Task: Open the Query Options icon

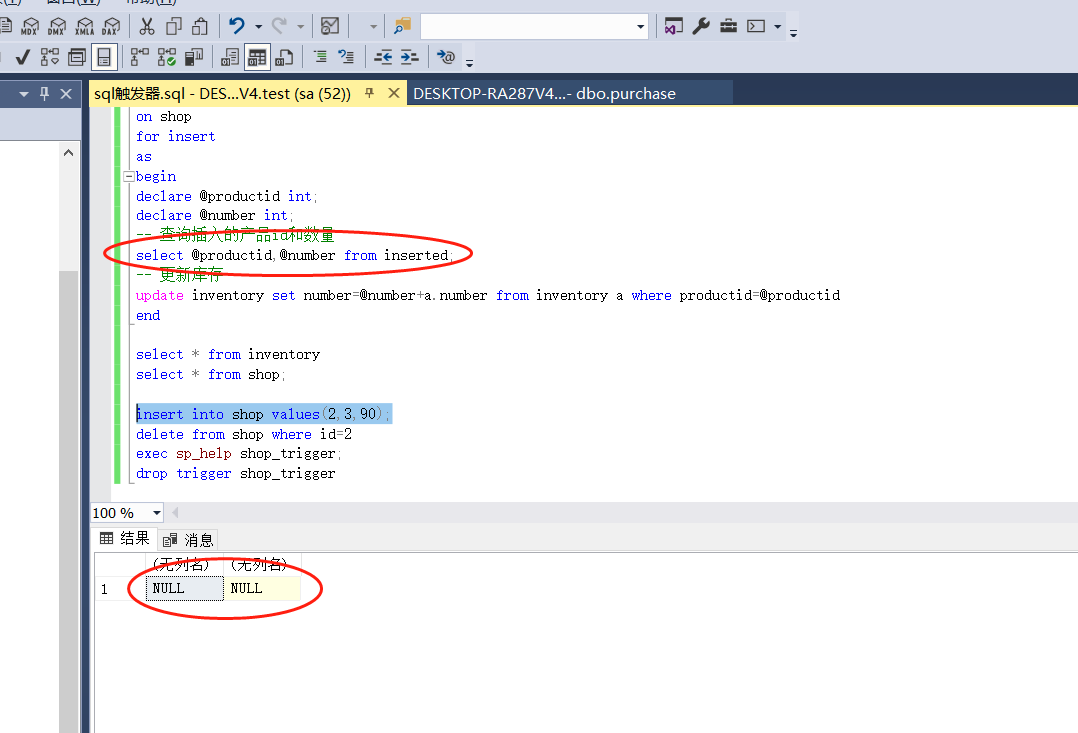Action: (x=77, y=57)
